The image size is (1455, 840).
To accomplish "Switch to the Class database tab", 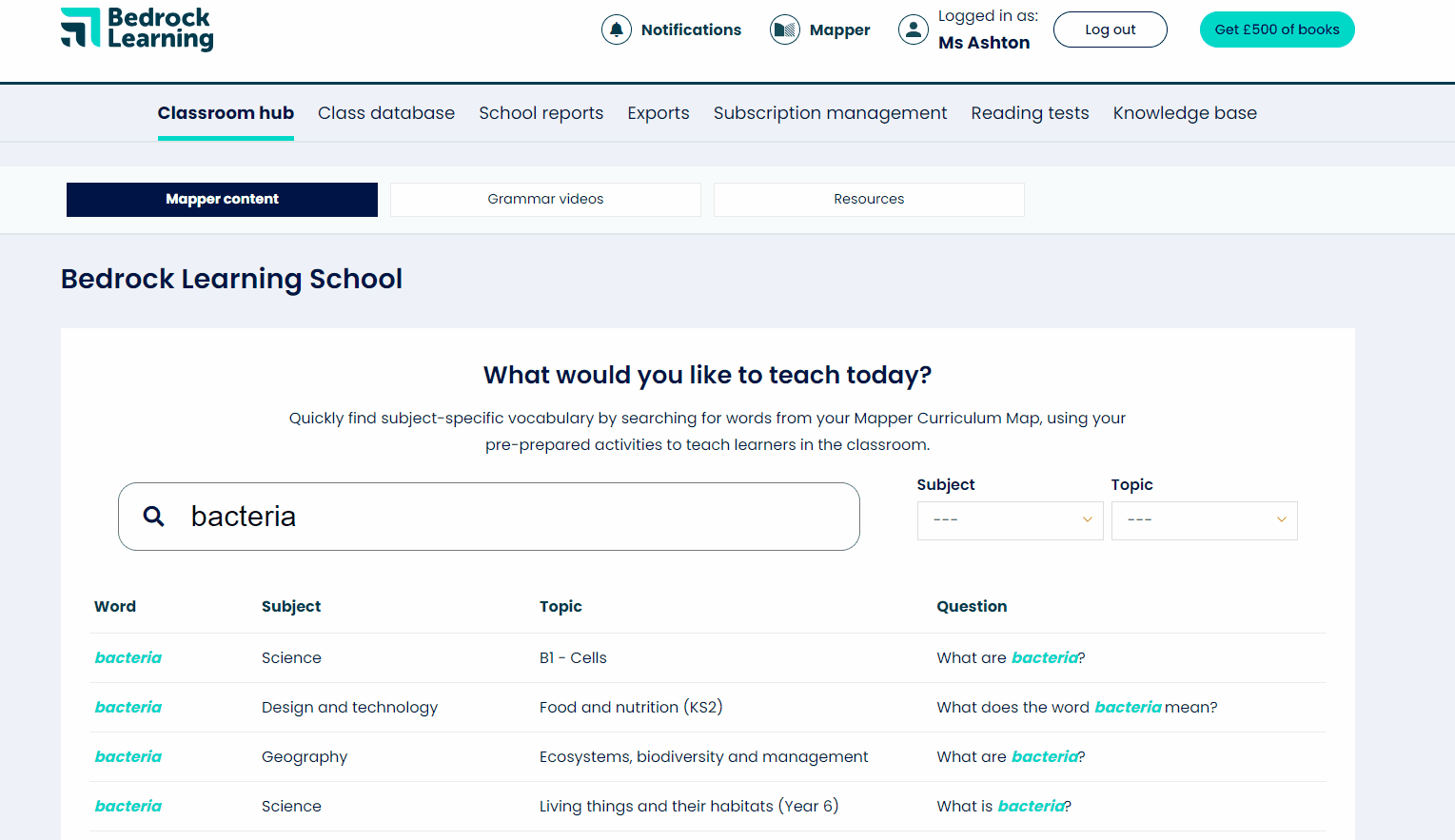I will (x=386, y=112).
